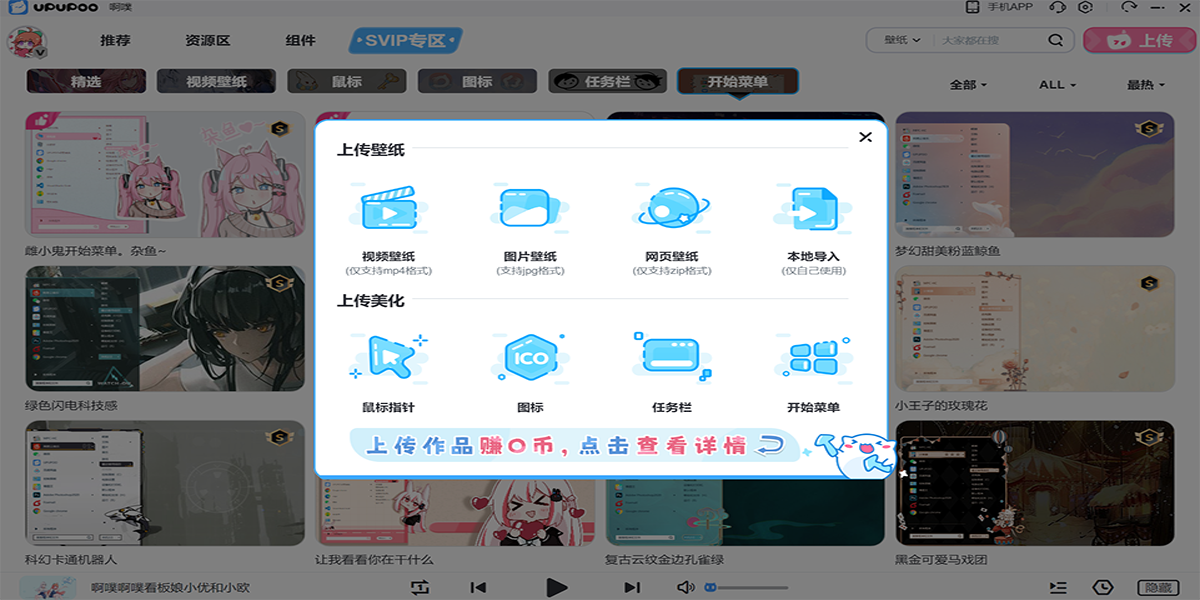The image size is (1200, 600).
Task: Select the 图片壁纸 image wallpaper upload icon
Action: click(530, 210)
